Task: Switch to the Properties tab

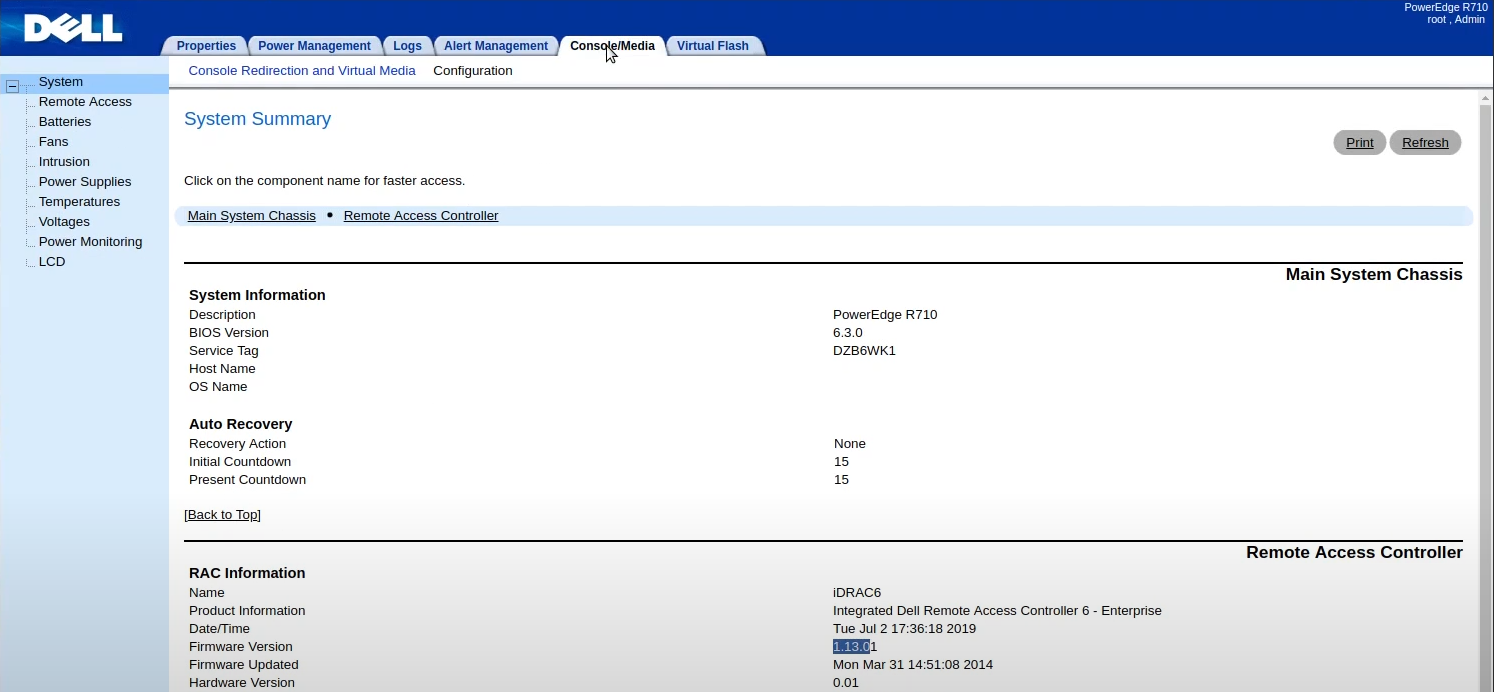Action: coord(206,46)
